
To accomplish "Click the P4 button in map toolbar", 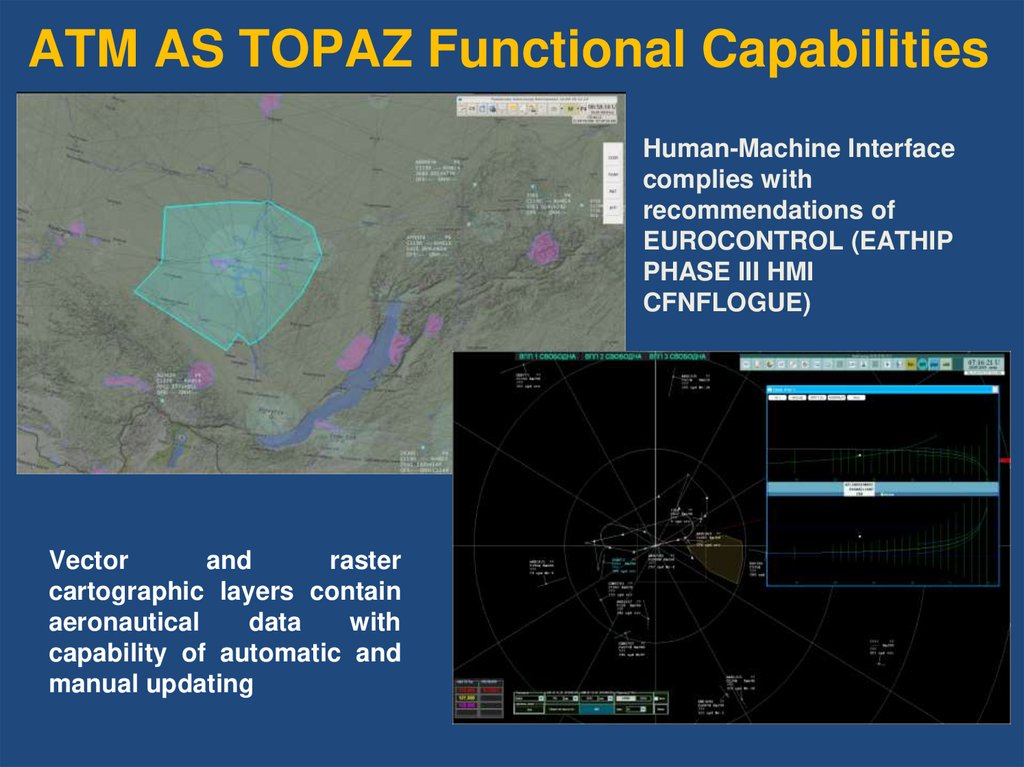I will [x=582, y=108].
